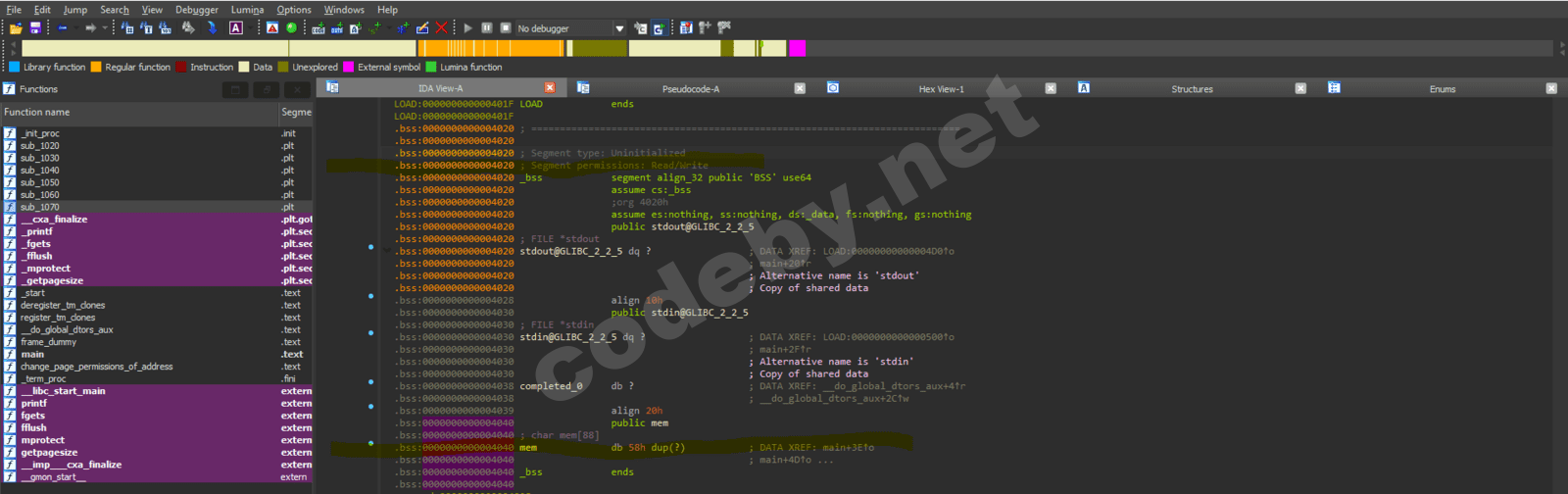Save the database with the floppy icon
The height and width of the screenshot is (494, 1568).
point(35,28)
